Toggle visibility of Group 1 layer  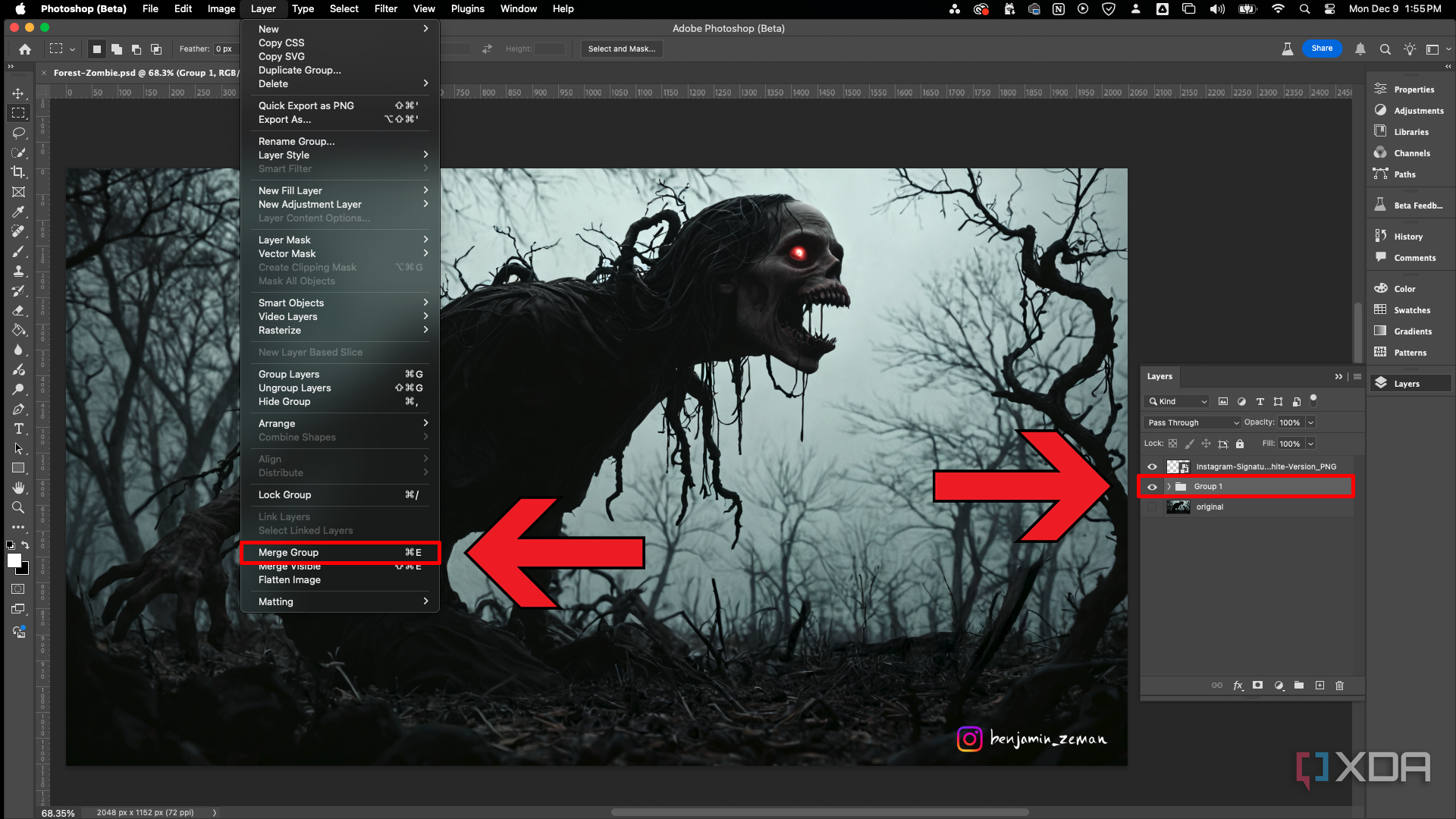tap(1152, 487)
